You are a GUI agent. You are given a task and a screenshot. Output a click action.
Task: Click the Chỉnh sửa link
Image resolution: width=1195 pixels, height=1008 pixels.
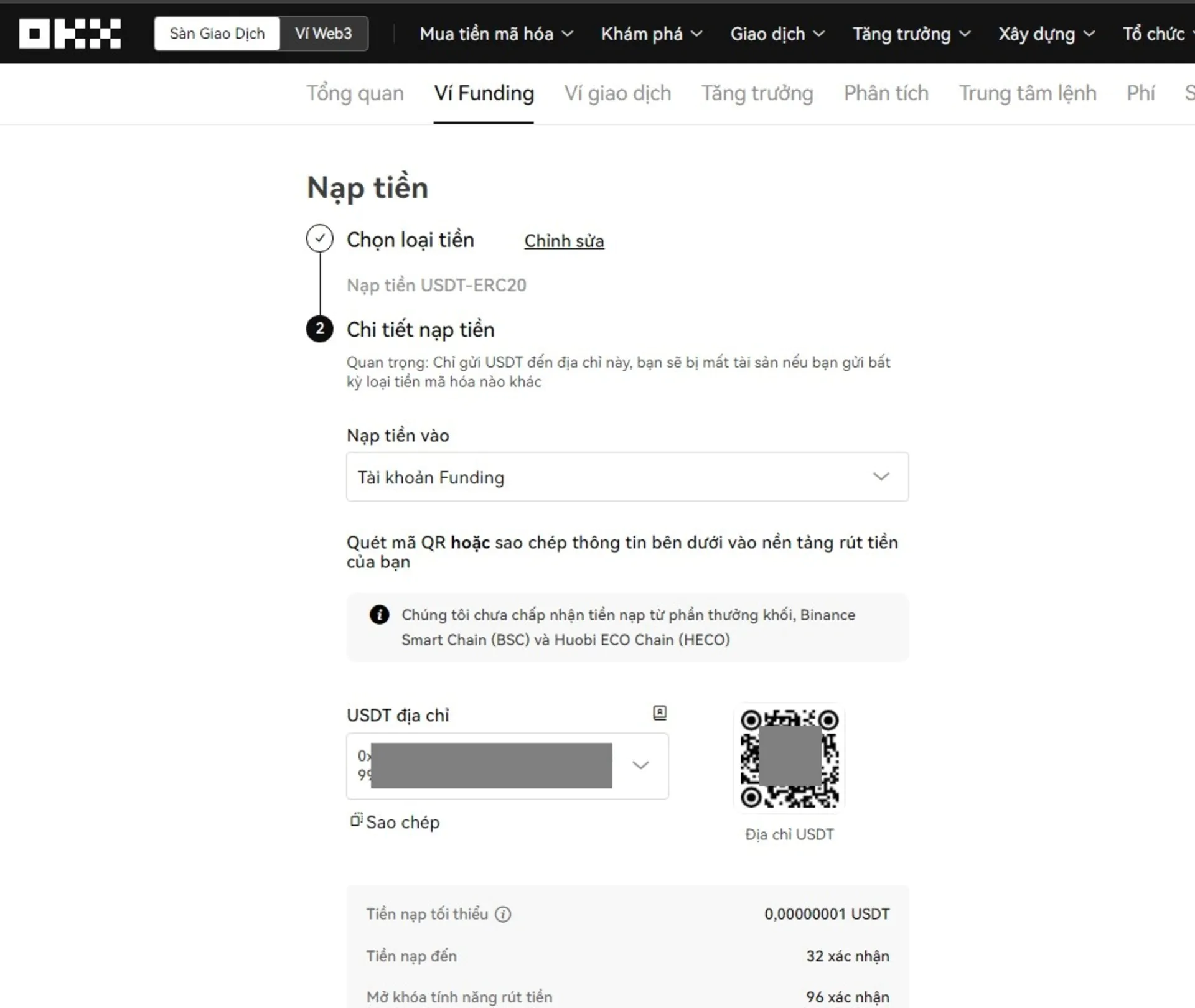click(564, 241)
